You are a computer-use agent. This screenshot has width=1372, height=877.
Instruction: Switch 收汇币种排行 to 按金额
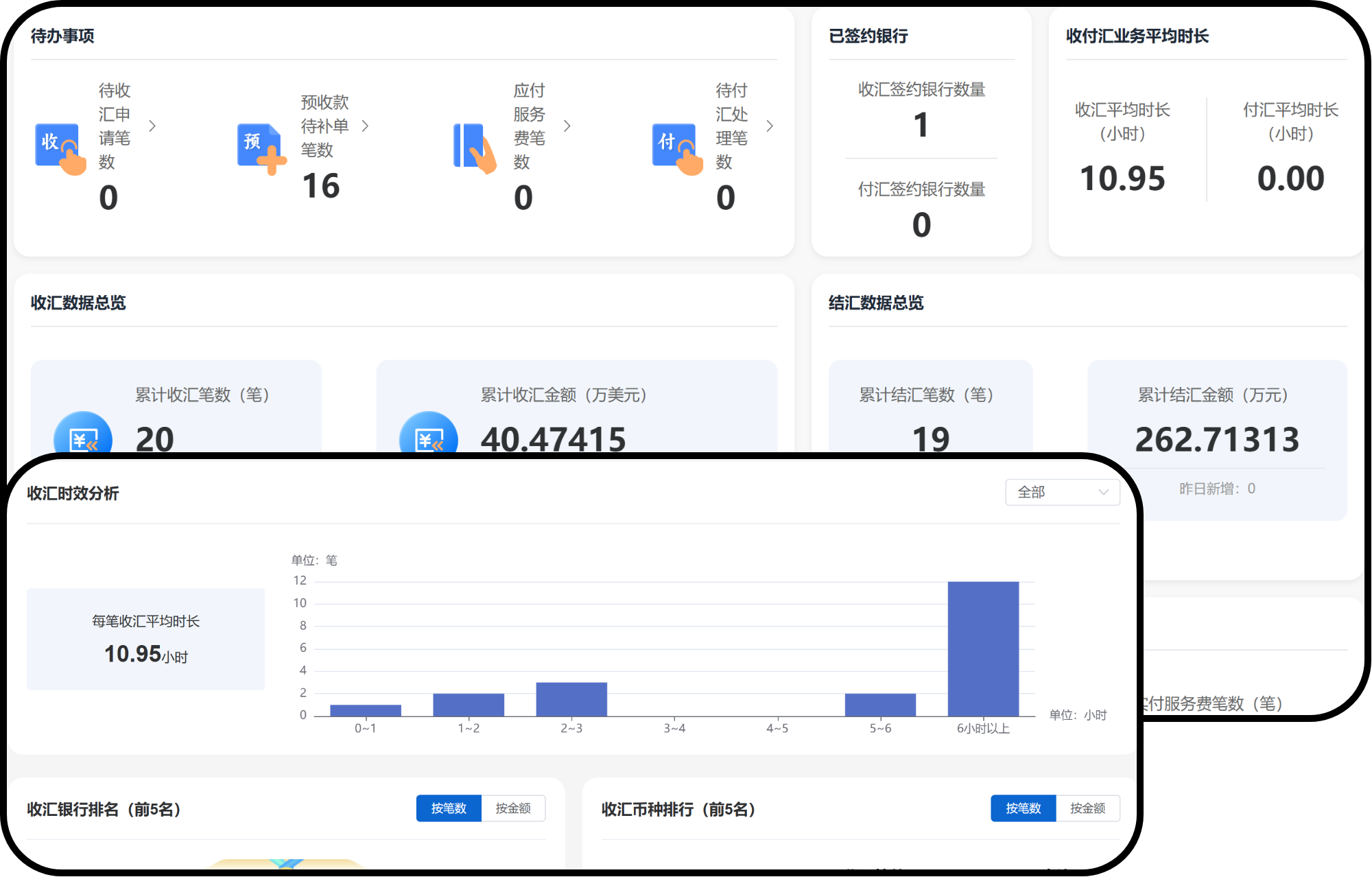[x=1088, y=808]
